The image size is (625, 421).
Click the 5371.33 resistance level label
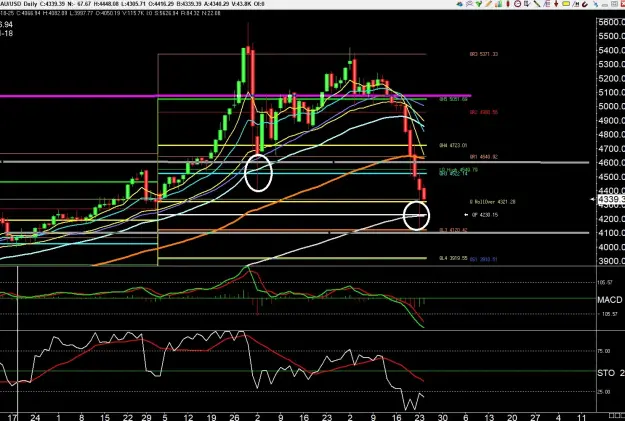(x=483, y=54)
